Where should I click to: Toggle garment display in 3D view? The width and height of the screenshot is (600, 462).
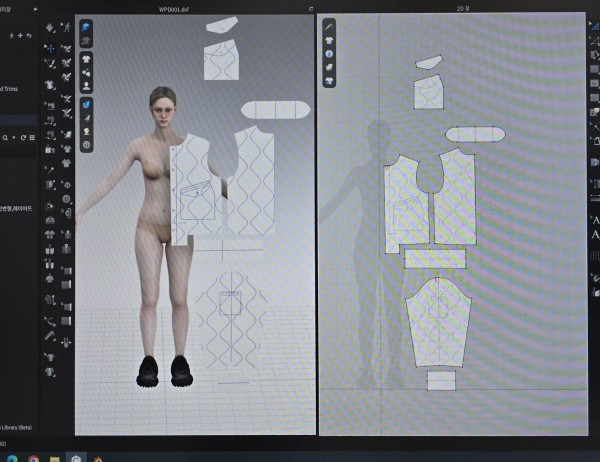pos(87,58)
